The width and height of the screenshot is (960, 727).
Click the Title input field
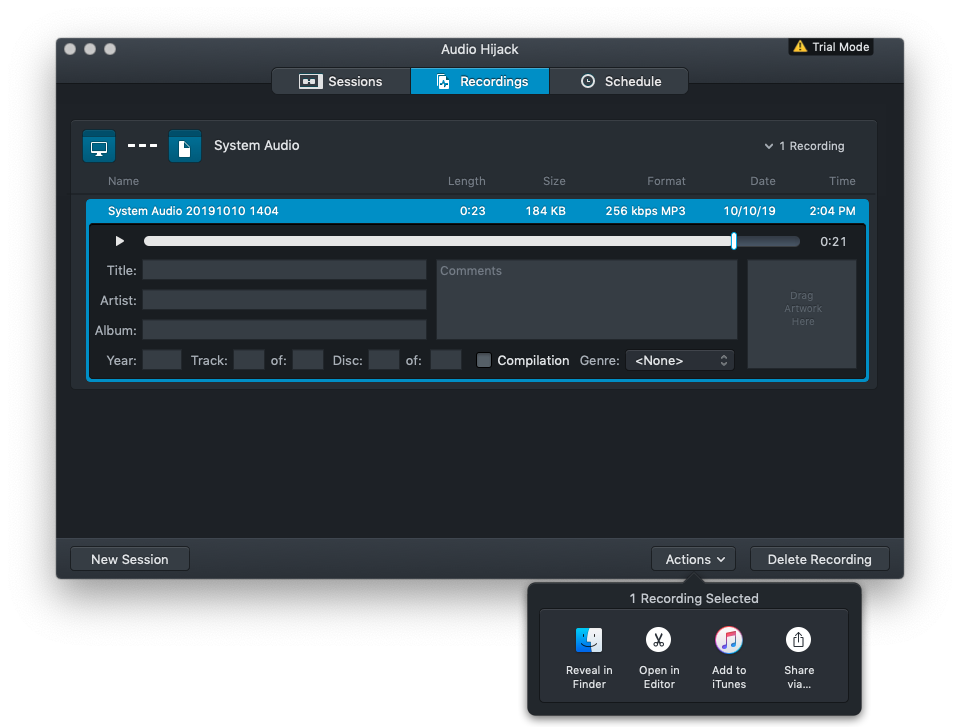[284, 270]
